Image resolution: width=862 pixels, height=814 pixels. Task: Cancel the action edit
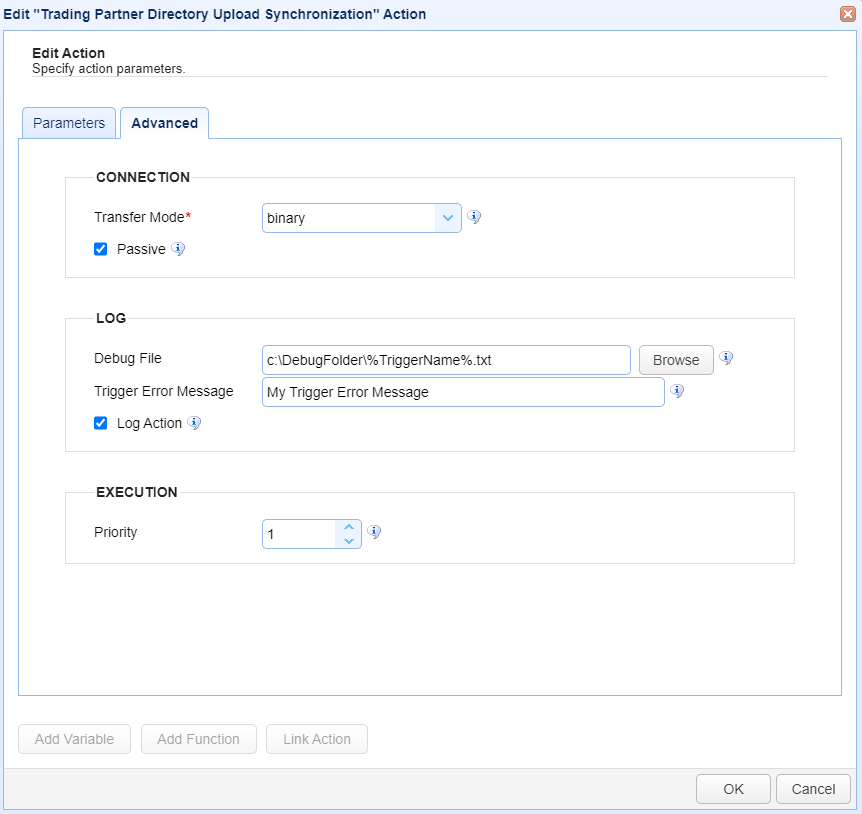[813, 789]
